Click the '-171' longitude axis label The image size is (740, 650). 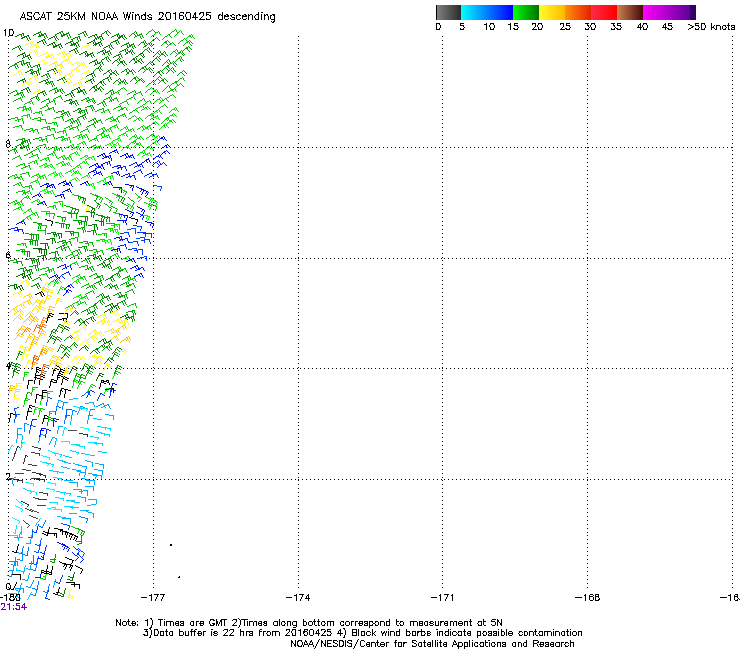(443, 598)
